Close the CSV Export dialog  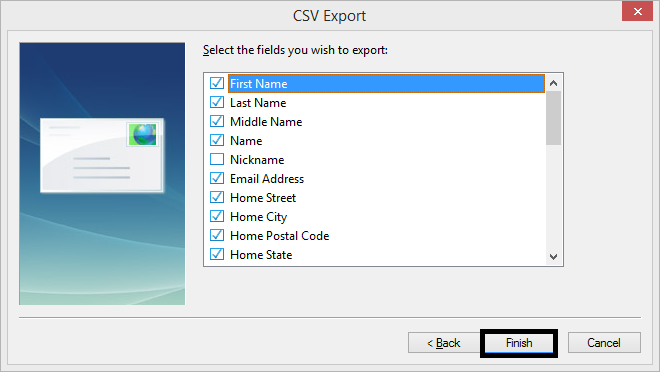pyautogui.click(x=637, y=11)
